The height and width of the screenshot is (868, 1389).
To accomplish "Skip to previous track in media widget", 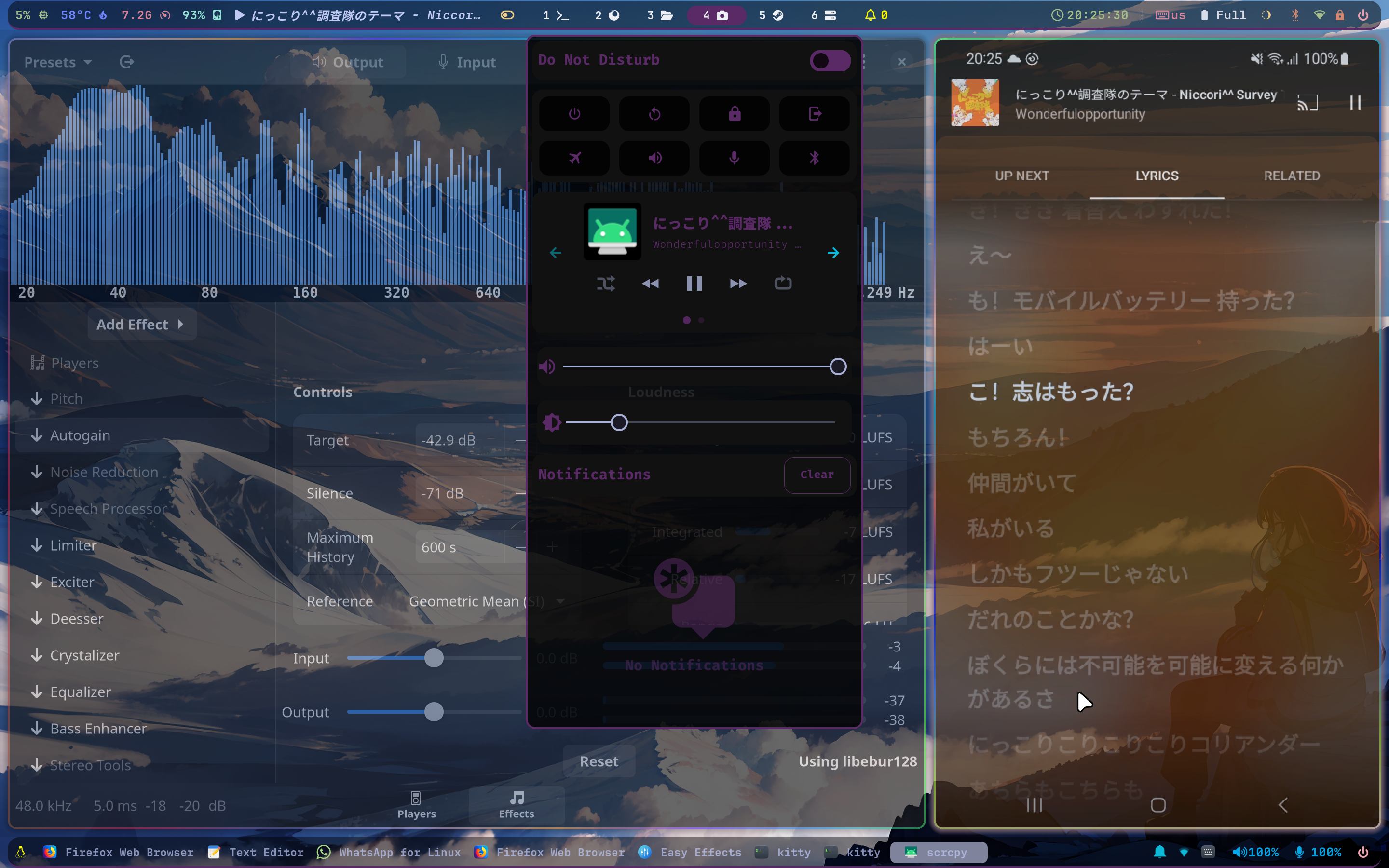I will (x=650, y=284).
